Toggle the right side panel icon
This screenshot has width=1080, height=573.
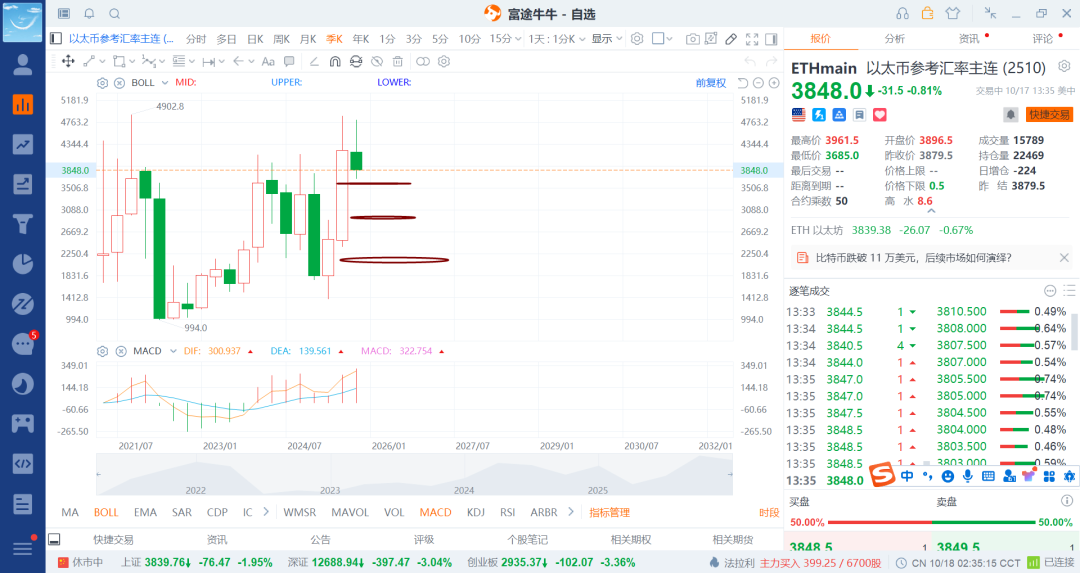click(771, 39)
